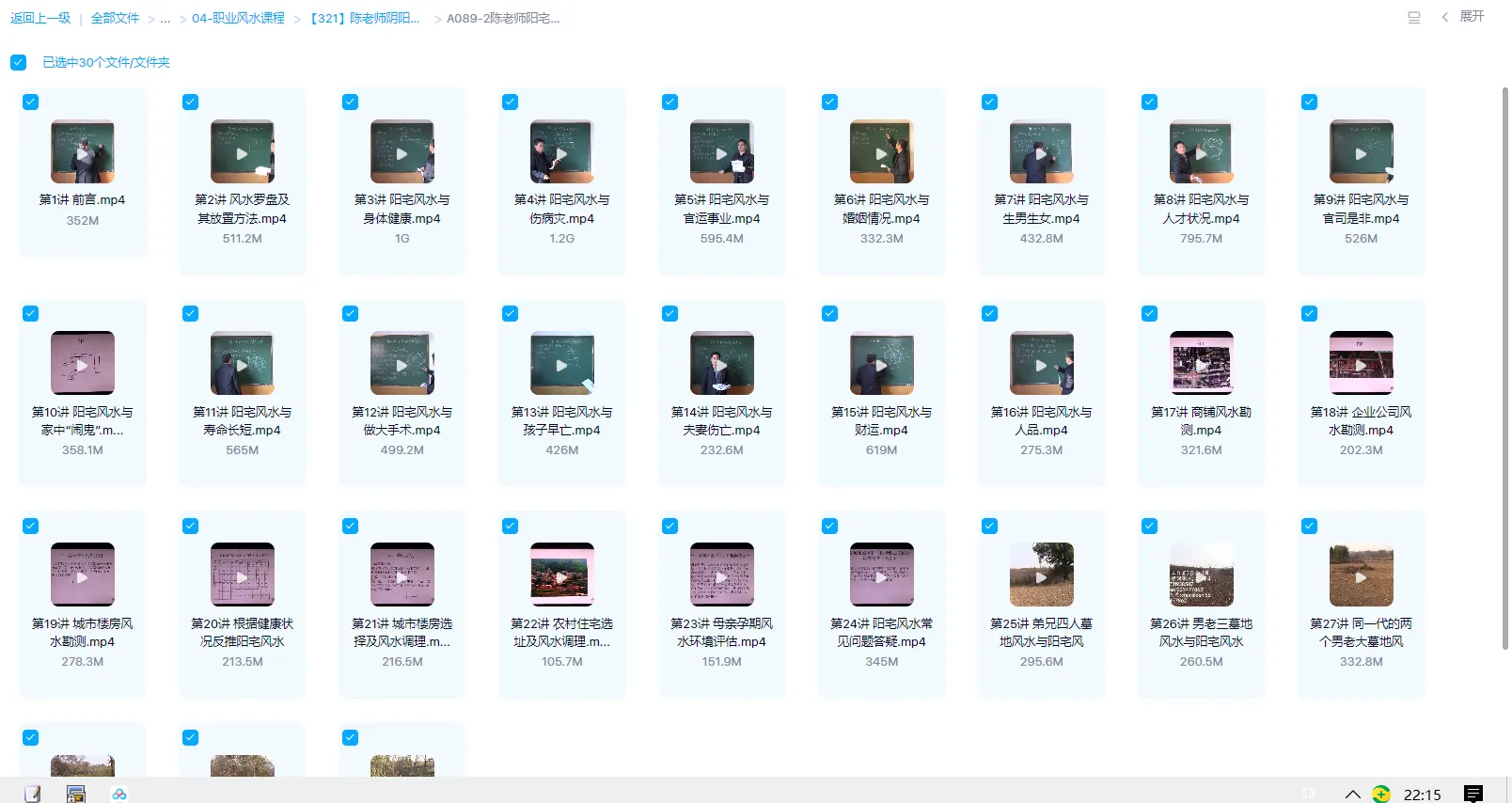Image resolution: width=1512 pixels, height=803 pixels.
Task: Uncheck 第9讲 官司是非 file checkbox
Action: (x=1310, y=102)
